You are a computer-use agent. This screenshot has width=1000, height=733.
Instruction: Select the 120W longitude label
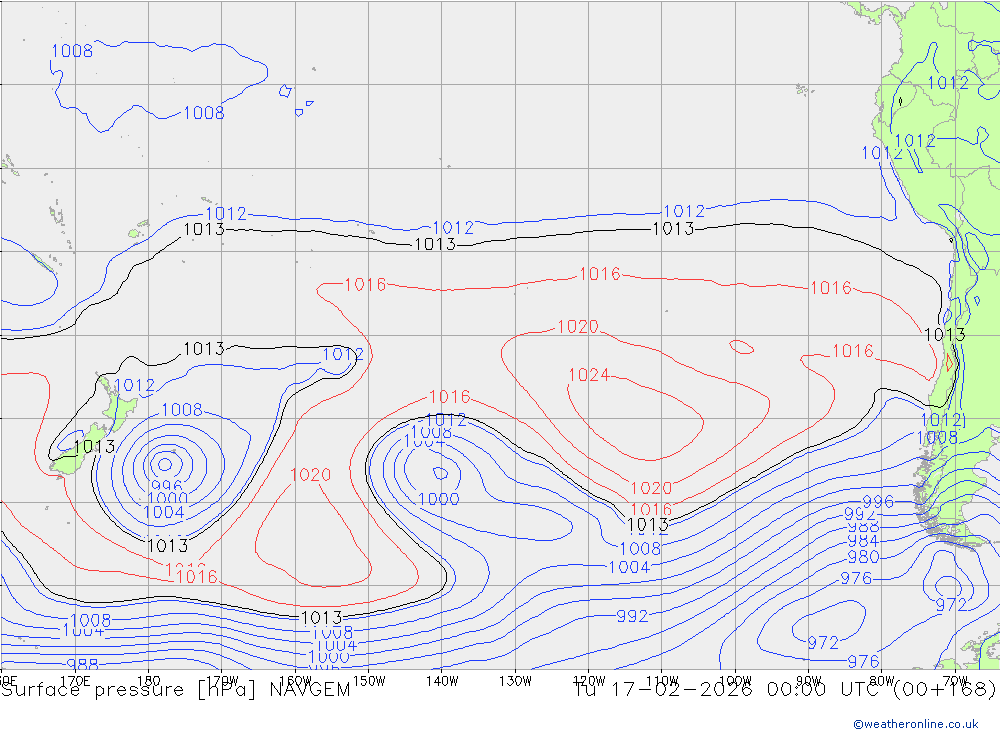tap(589, 681)
